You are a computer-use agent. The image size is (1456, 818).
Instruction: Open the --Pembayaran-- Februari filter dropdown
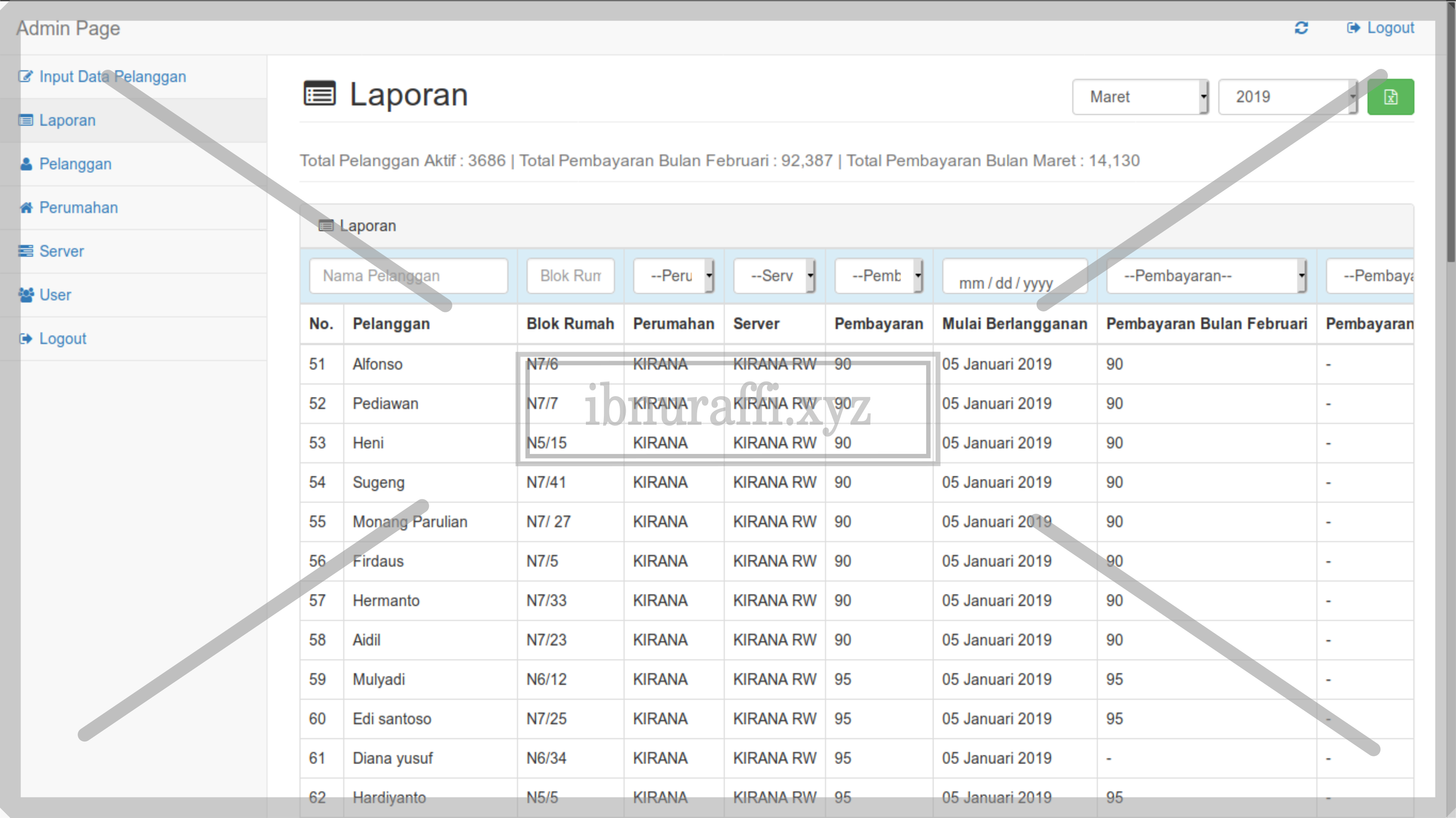[1206, 276]
